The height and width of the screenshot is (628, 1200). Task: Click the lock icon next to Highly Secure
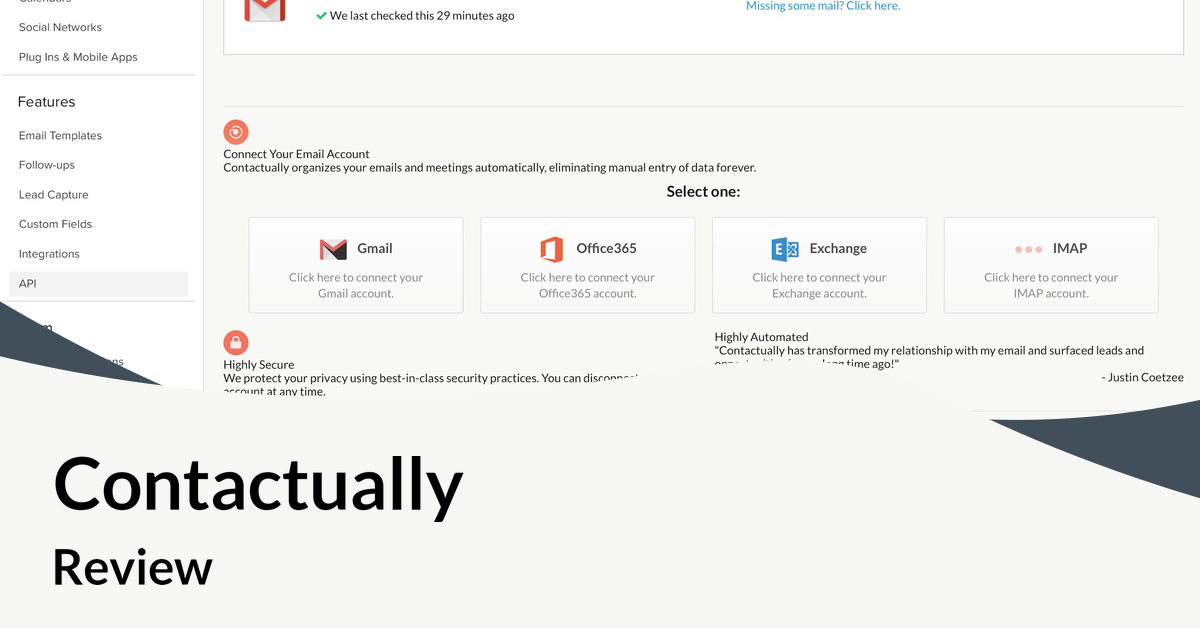point(236,341)
